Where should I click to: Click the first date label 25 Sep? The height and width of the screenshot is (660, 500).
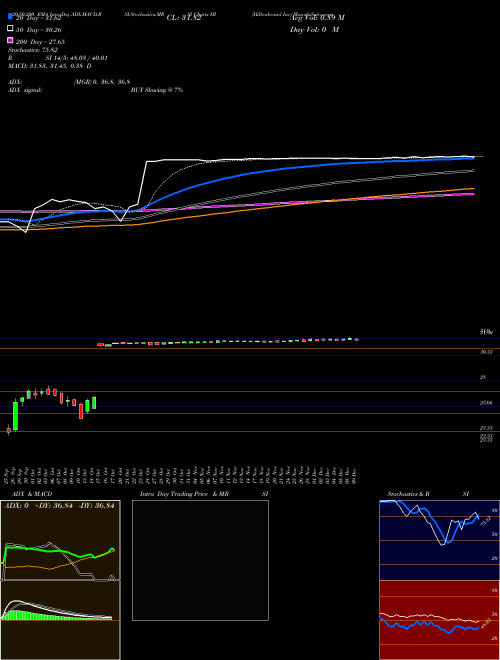tap(9, 476)
